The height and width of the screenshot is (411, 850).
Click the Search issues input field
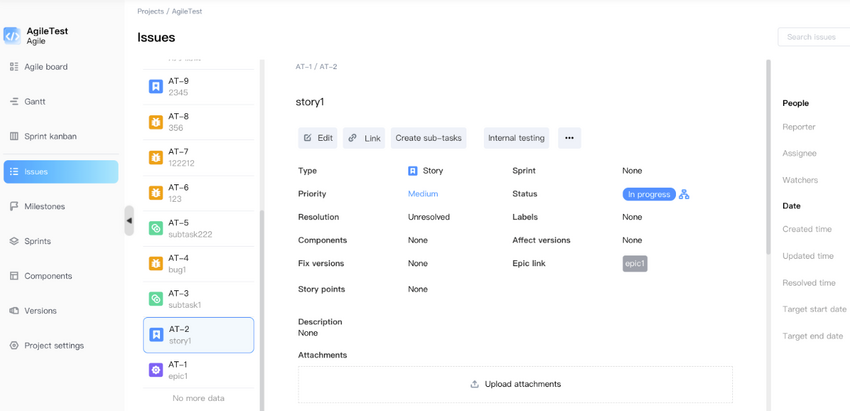click(812, 37)
